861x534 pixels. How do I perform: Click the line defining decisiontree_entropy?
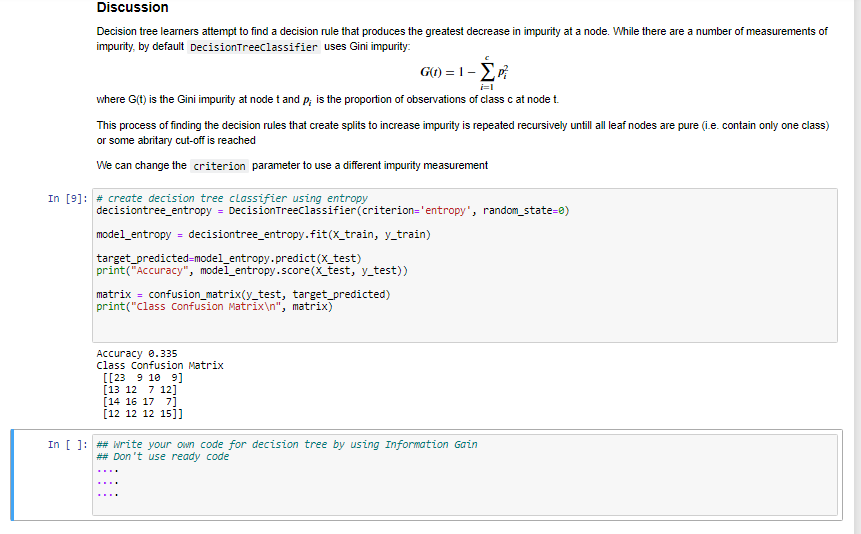[x=333, y=210]
